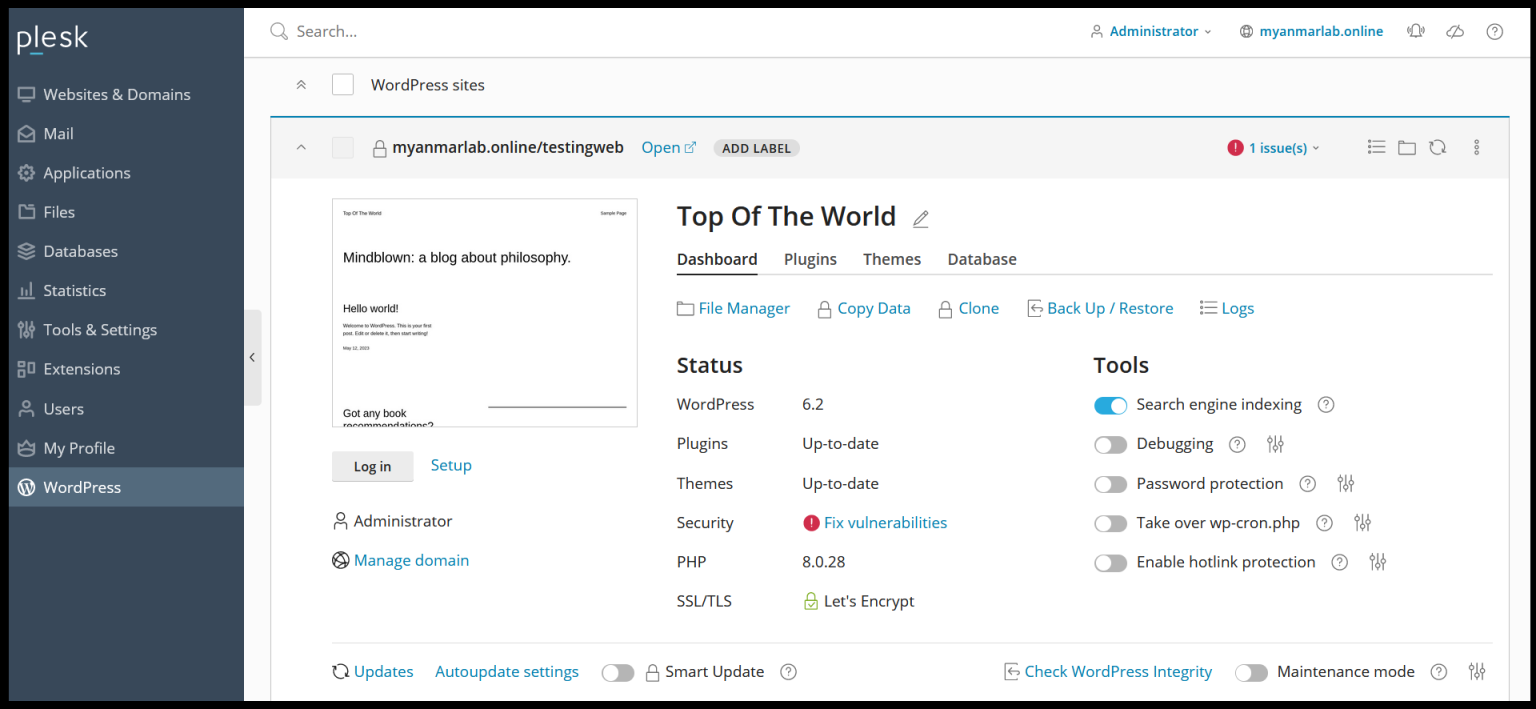Switch to the Themes tab

(x=892, y=259)
